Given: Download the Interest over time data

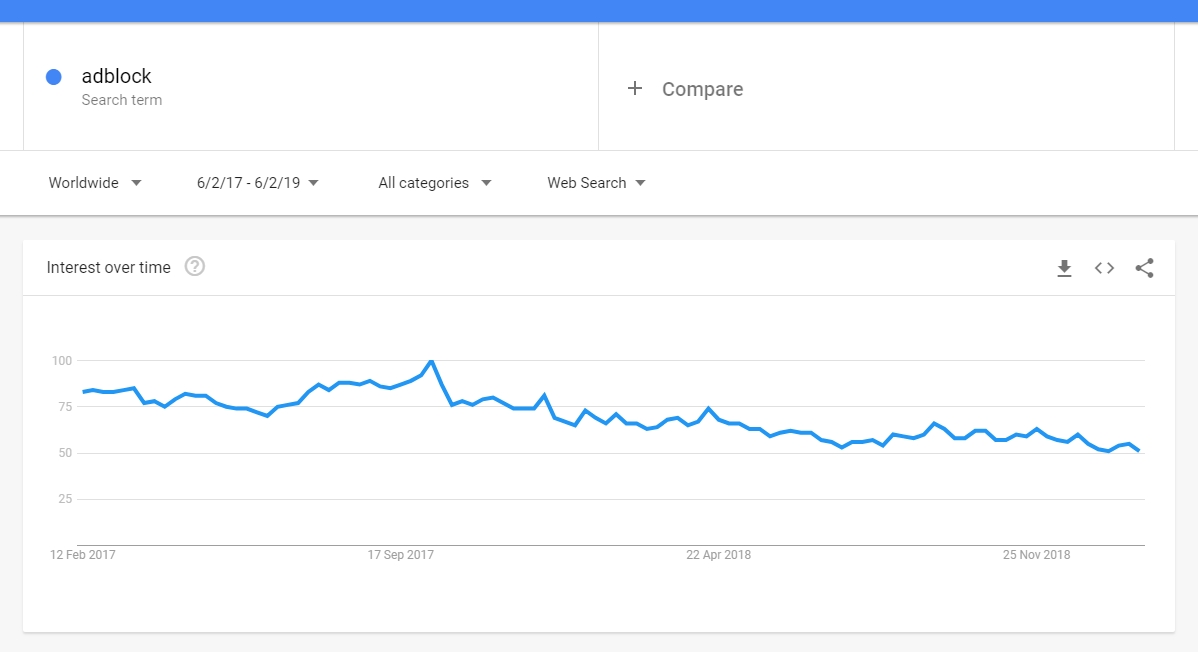Looking at the screenshot, I should (1064, 268).
